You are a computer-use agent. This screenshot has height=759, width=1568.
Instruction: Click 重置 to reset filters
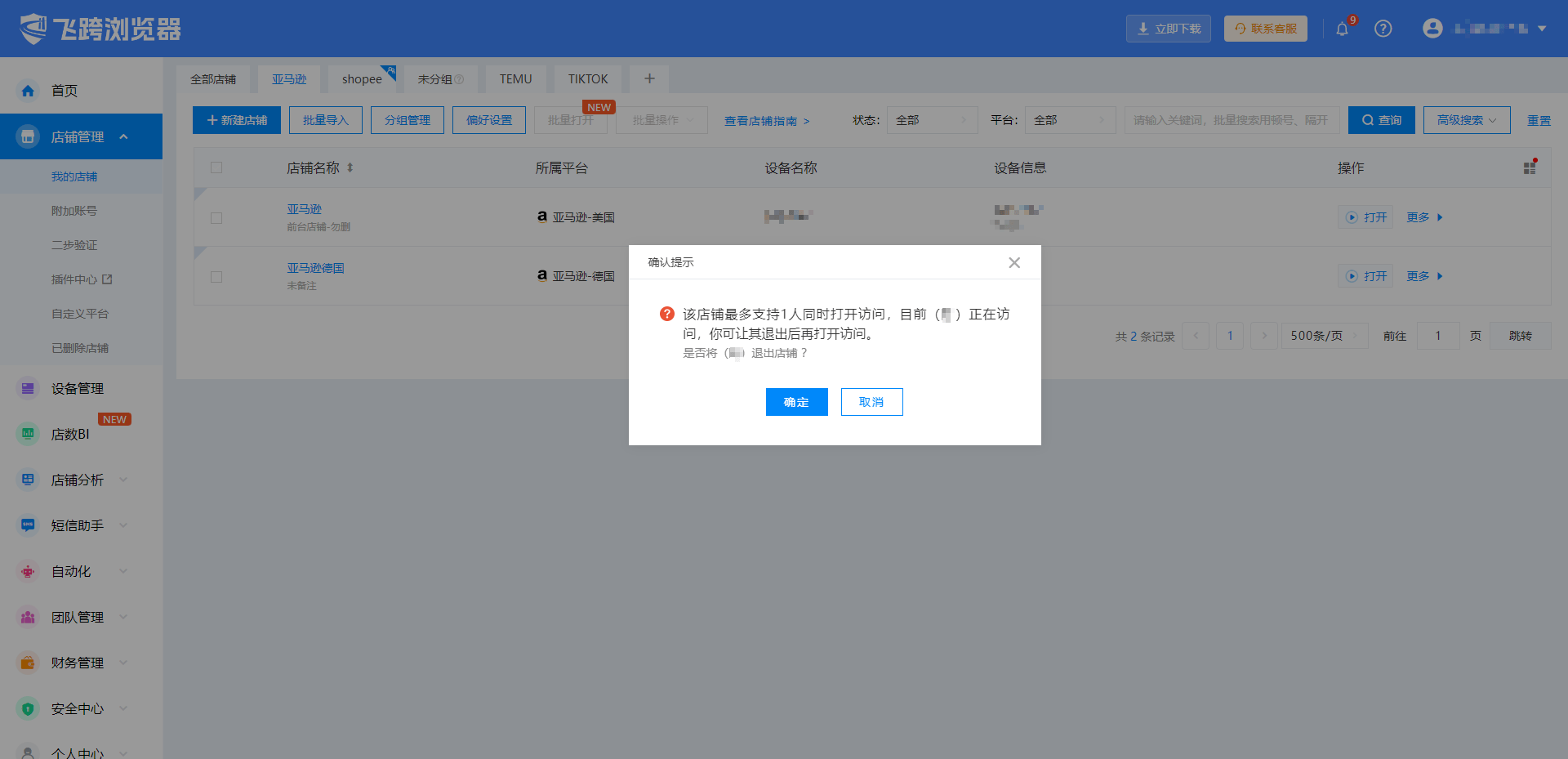[x=1539, y=120]
